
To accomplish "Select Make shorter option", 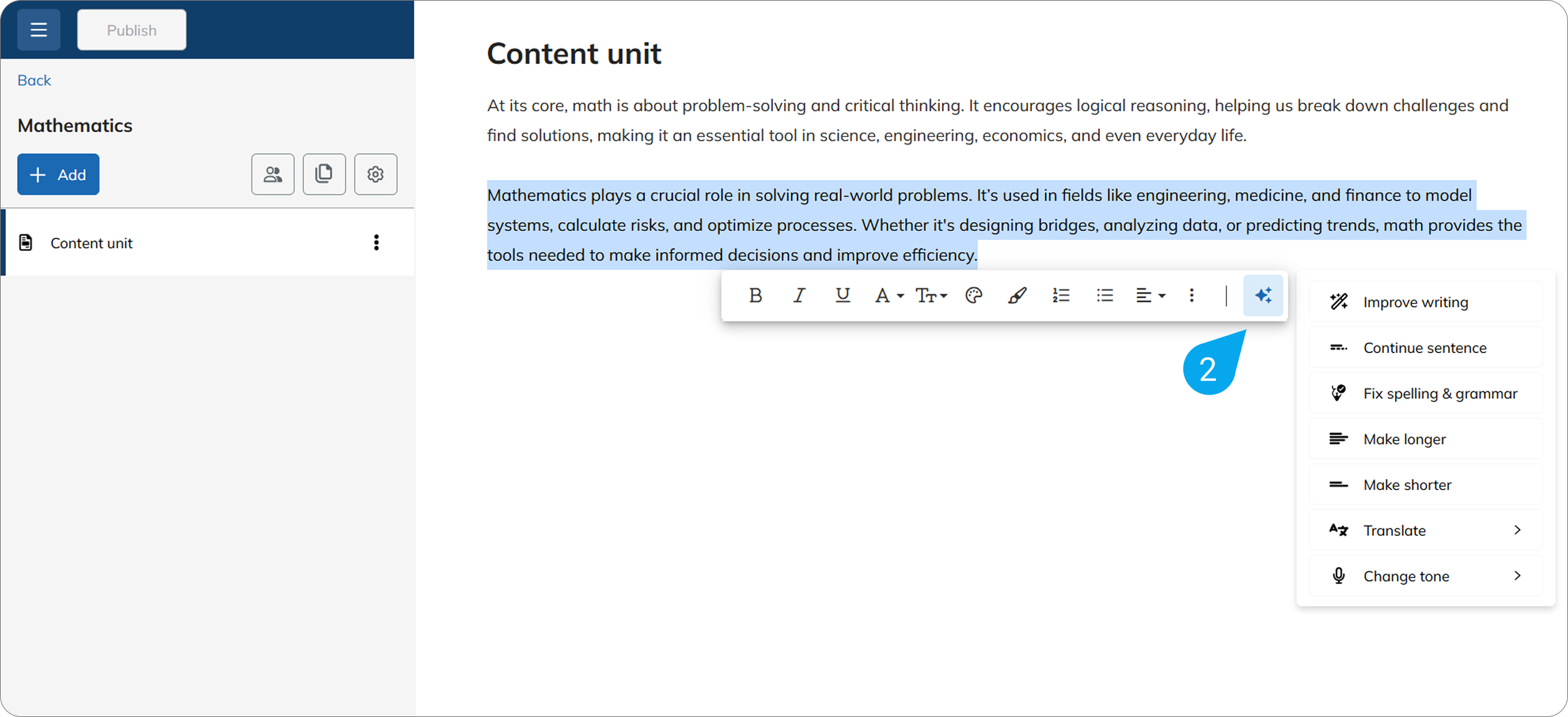I will [x=1426, y=485].
